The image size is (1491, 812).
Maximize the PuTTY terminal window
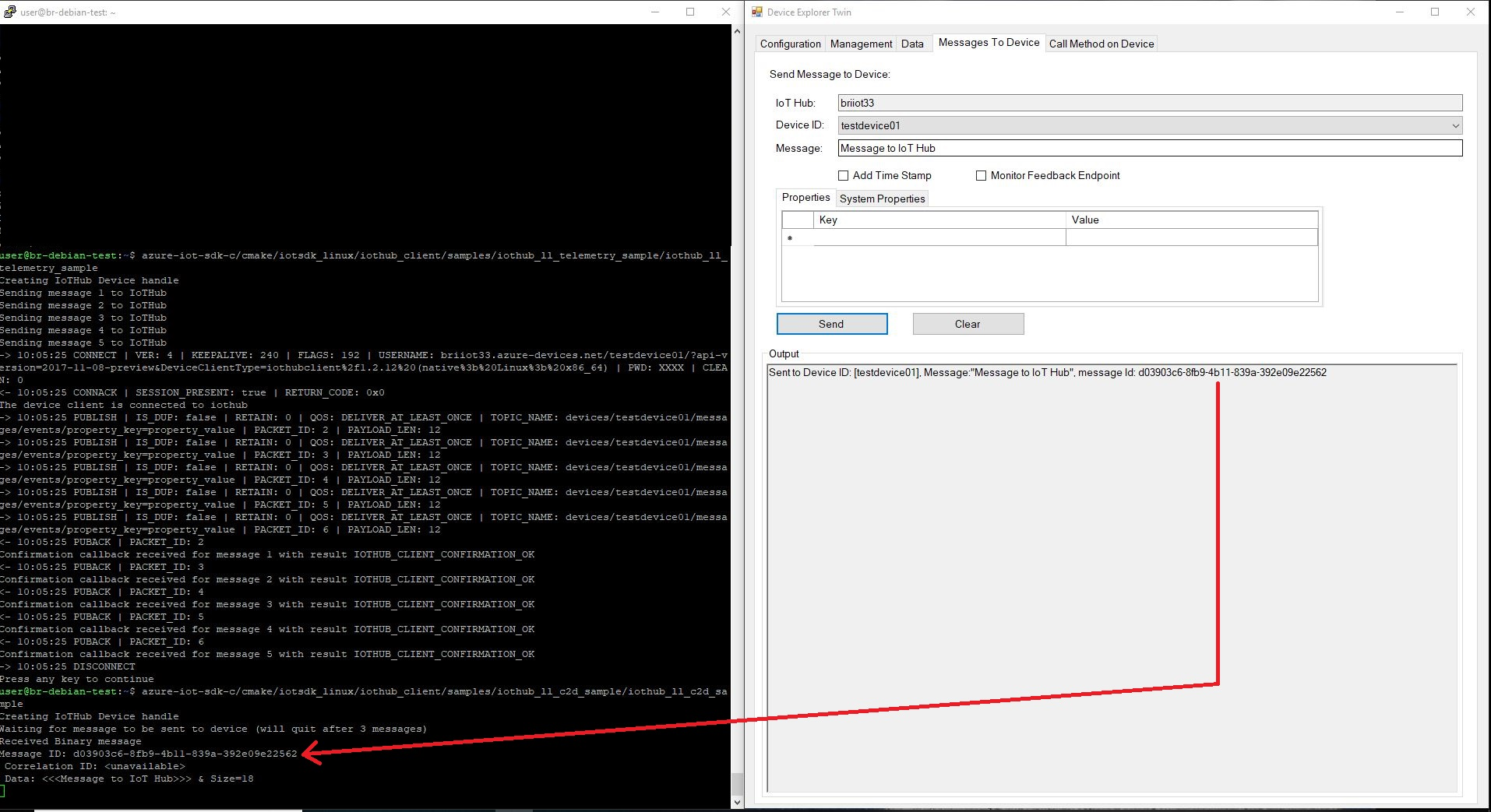click(690, 12)
